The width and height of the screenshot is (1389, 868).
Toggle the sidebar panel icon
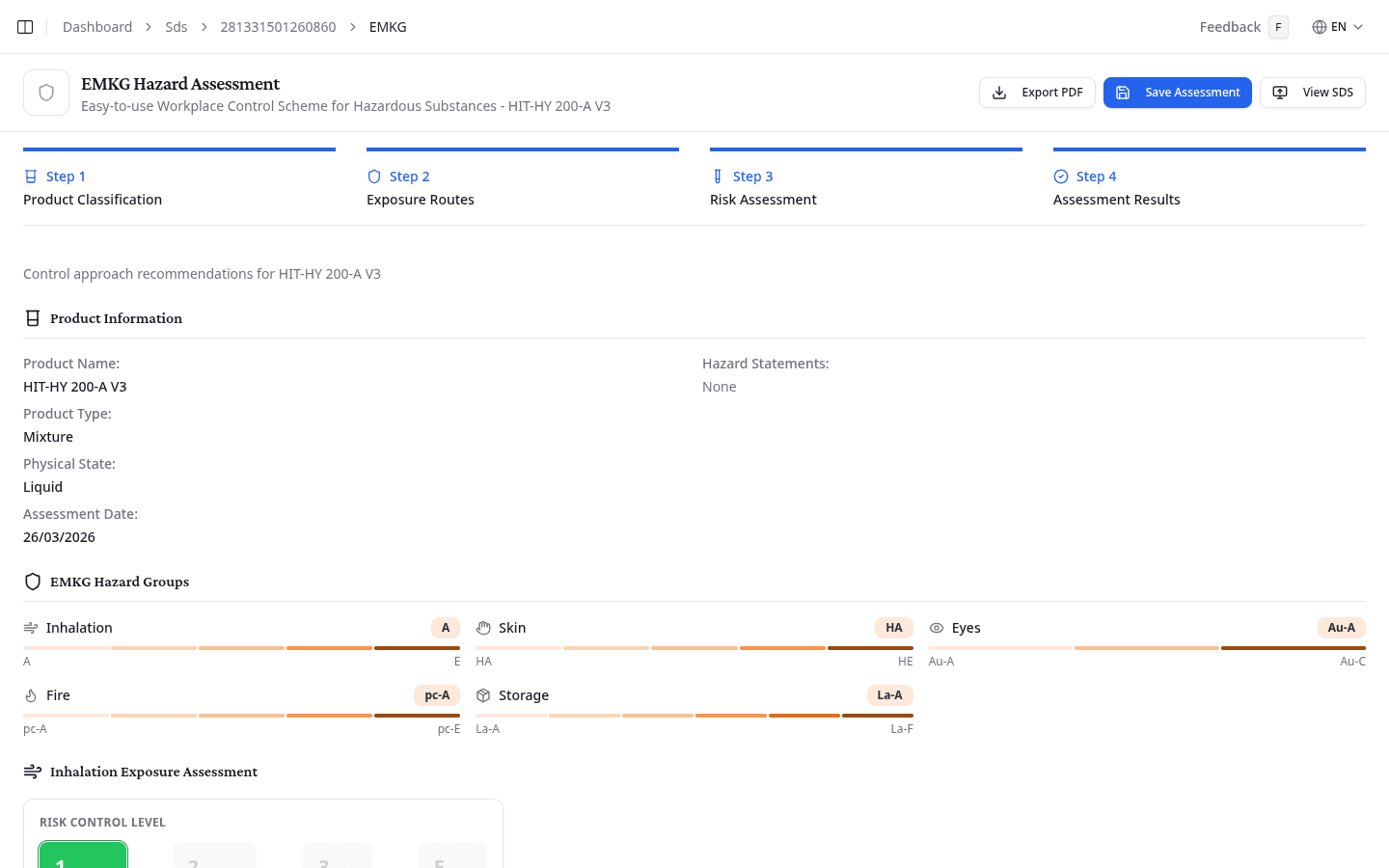pyautogui.click(x=25, y=27)
